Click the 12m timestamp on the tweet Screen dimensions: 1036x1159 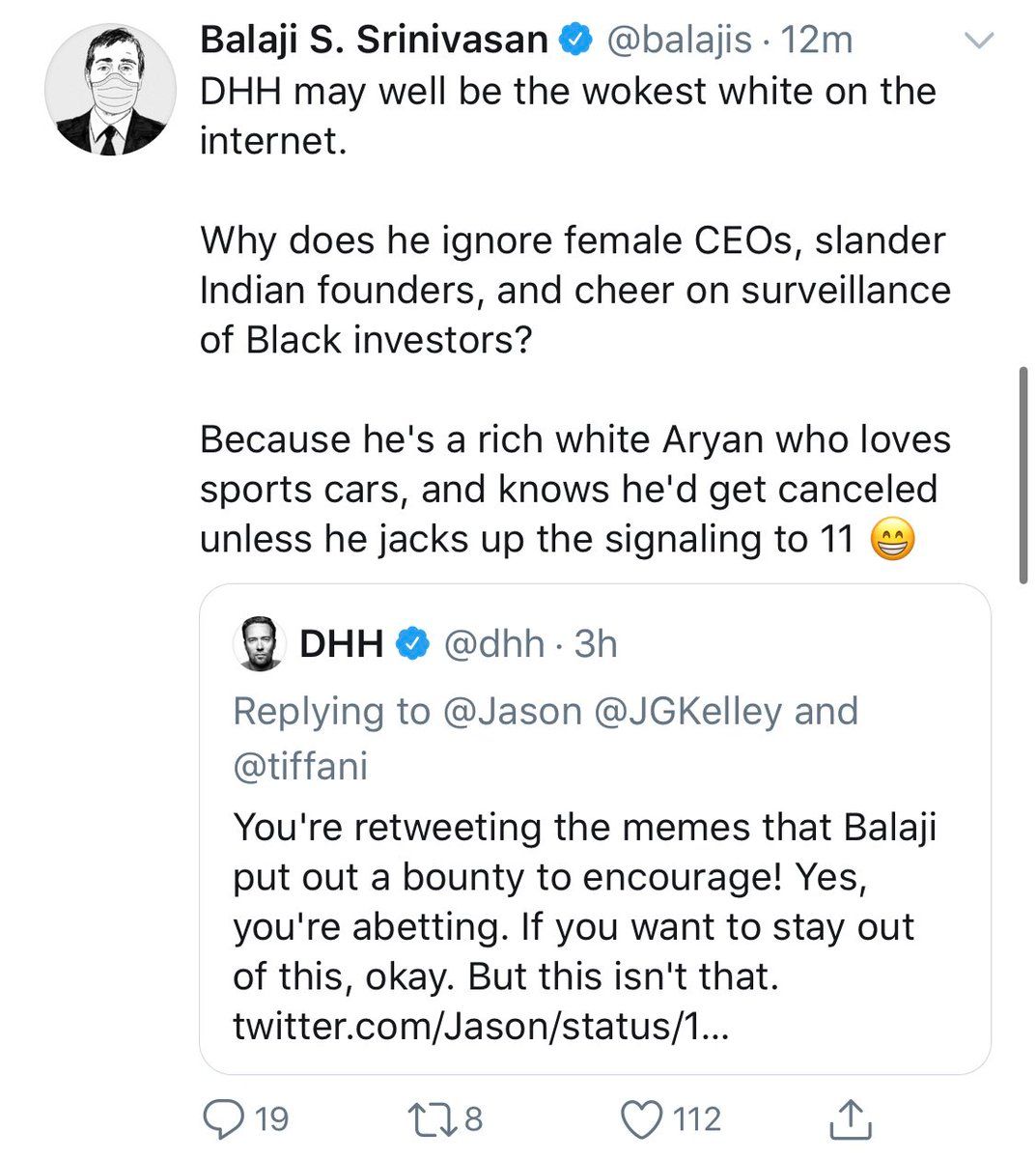click(x=817, y=41)
